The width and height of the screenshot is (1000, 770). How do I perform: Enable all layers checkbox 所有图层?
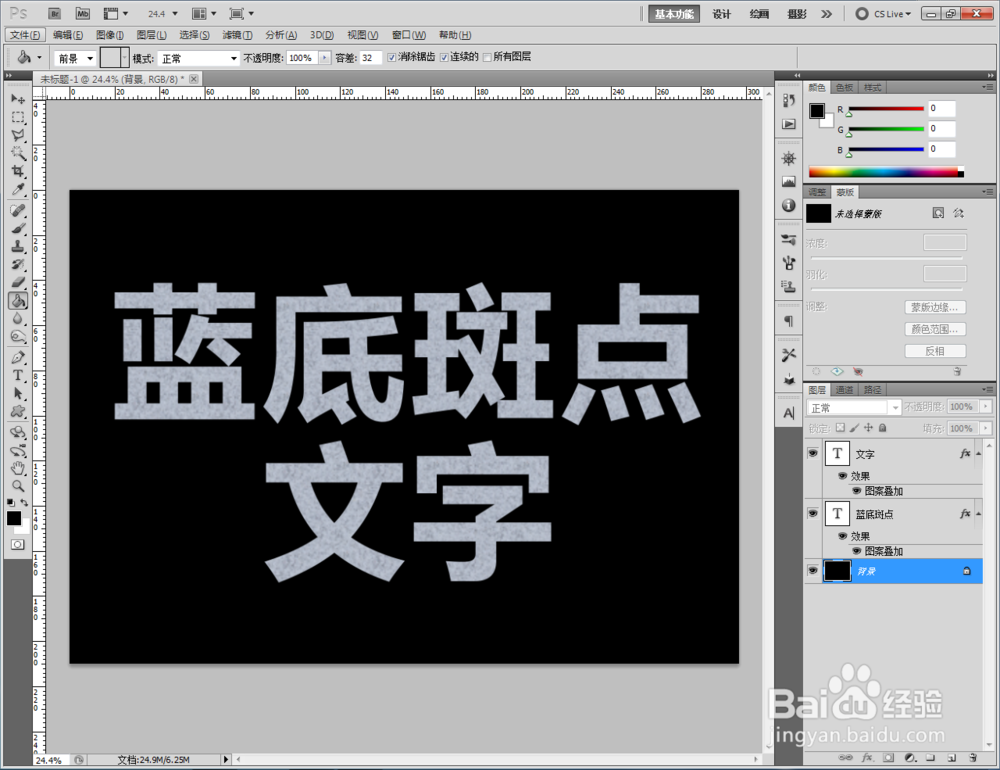pyautogui.click(x=487, y=57)
